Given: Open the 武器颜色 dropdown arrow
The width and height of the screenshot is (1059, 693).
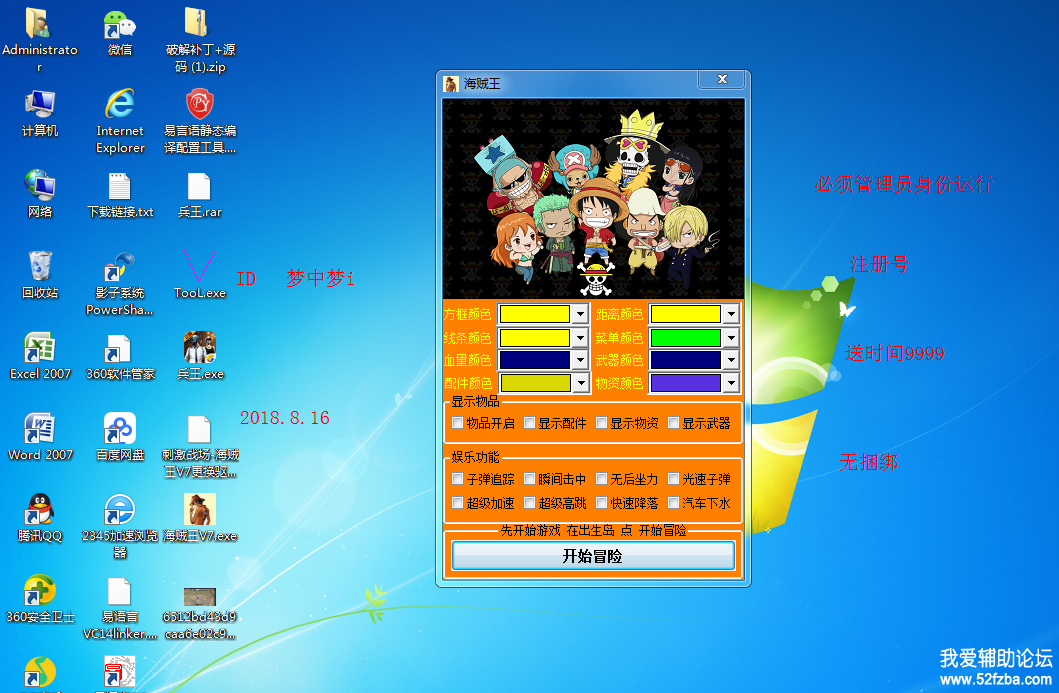Looking at the screenshot, I should (x=731, y=360).
